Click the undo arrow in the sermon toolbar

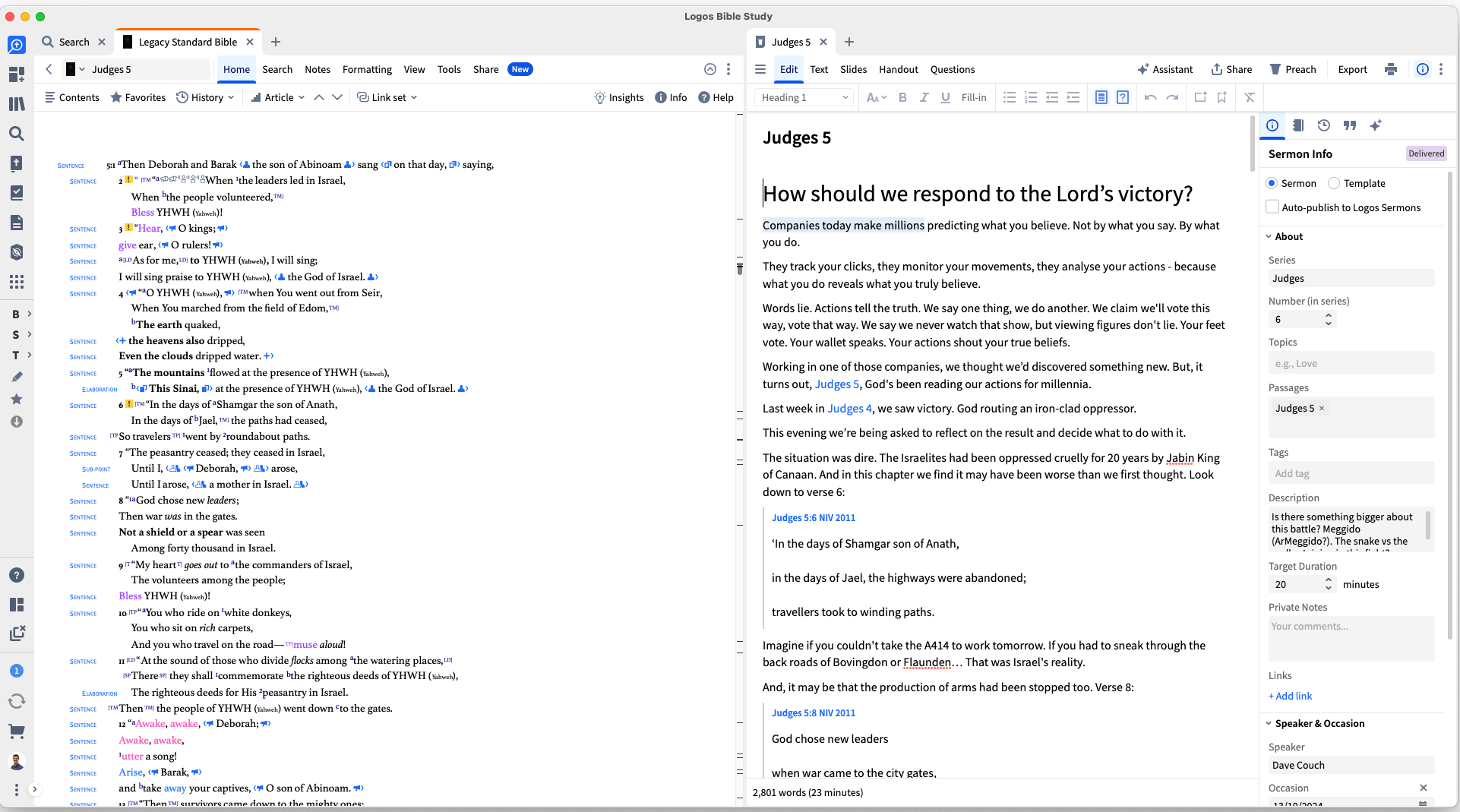coord(1151,97)
